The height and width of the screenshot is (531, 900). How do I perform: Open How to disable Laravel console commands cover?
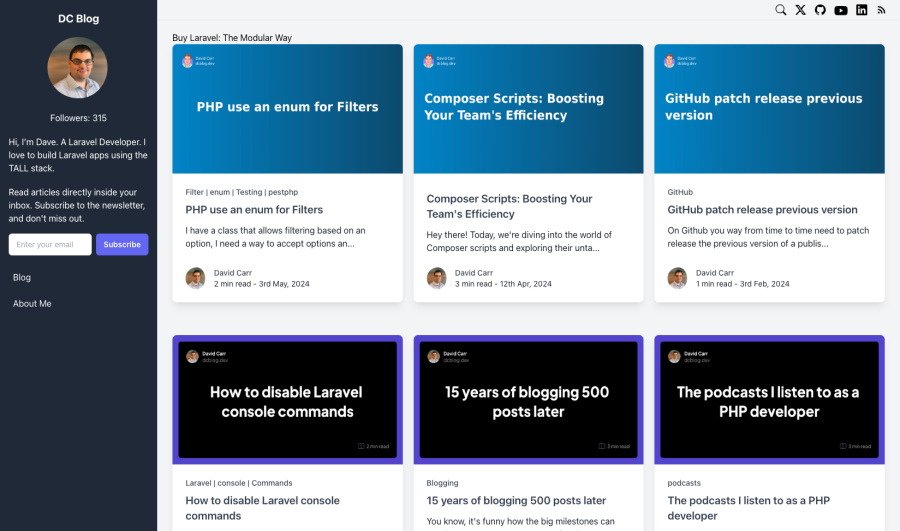point(287,399)
